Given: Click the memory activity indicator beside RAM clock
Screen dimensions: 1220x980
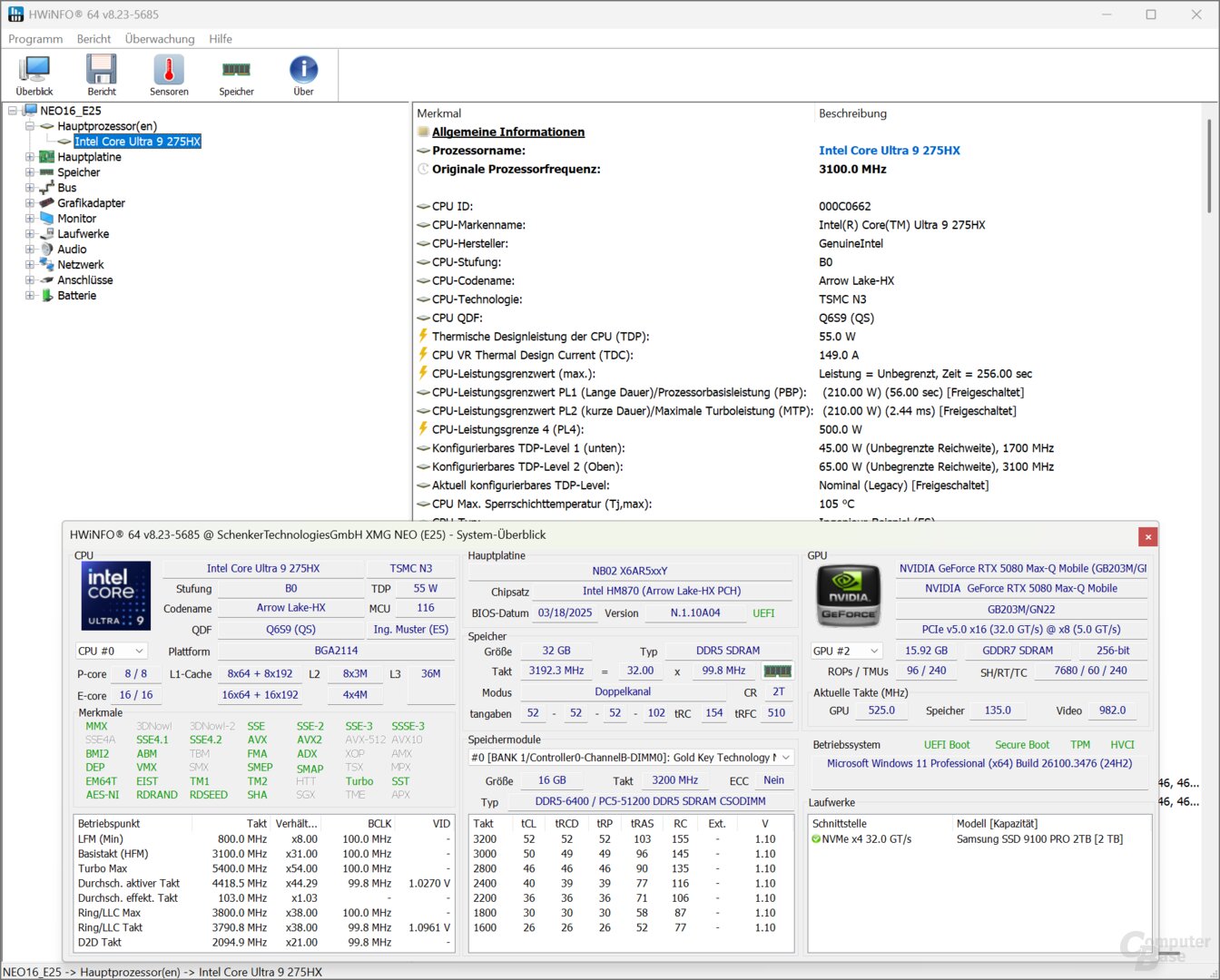Looking at the screenshot, I should pyautogui.click(x=777, y=671).
